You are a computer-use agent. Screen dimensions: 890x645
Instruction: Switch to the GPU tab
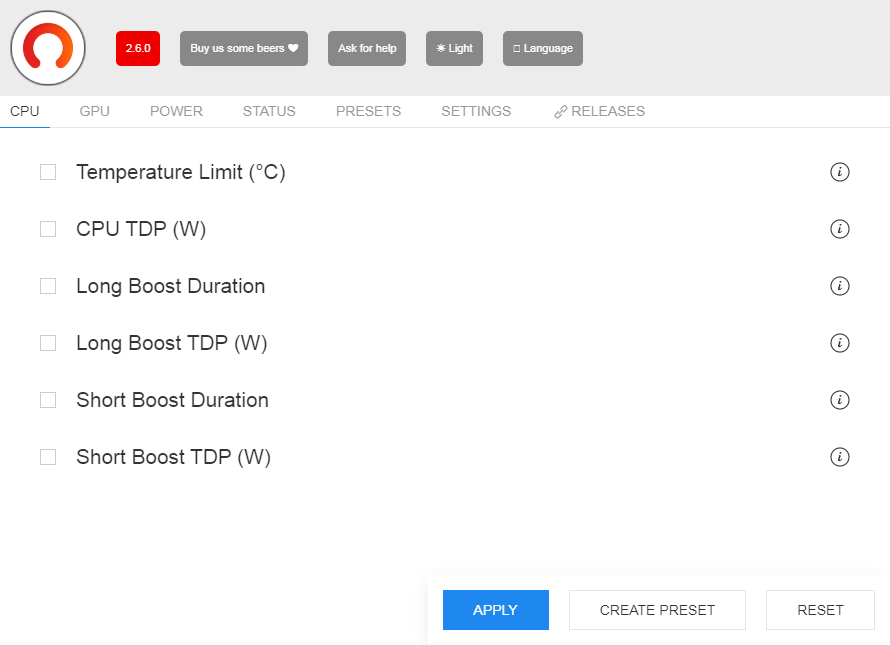point(95,111)
